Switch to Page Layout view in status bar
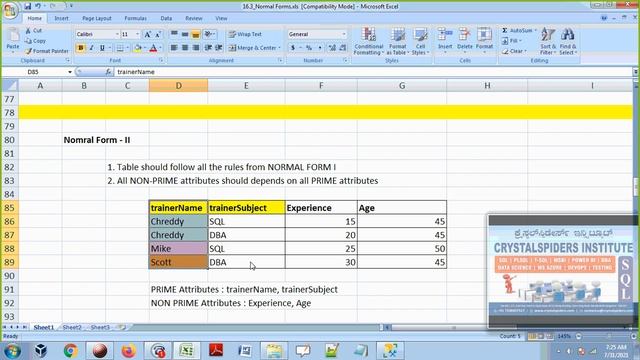 541,336
